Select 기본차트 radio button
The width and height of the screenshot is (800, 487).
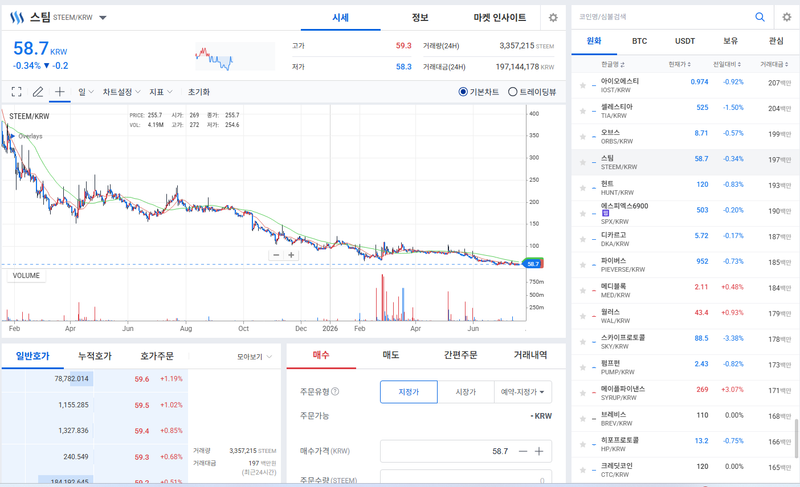[463, 92]
